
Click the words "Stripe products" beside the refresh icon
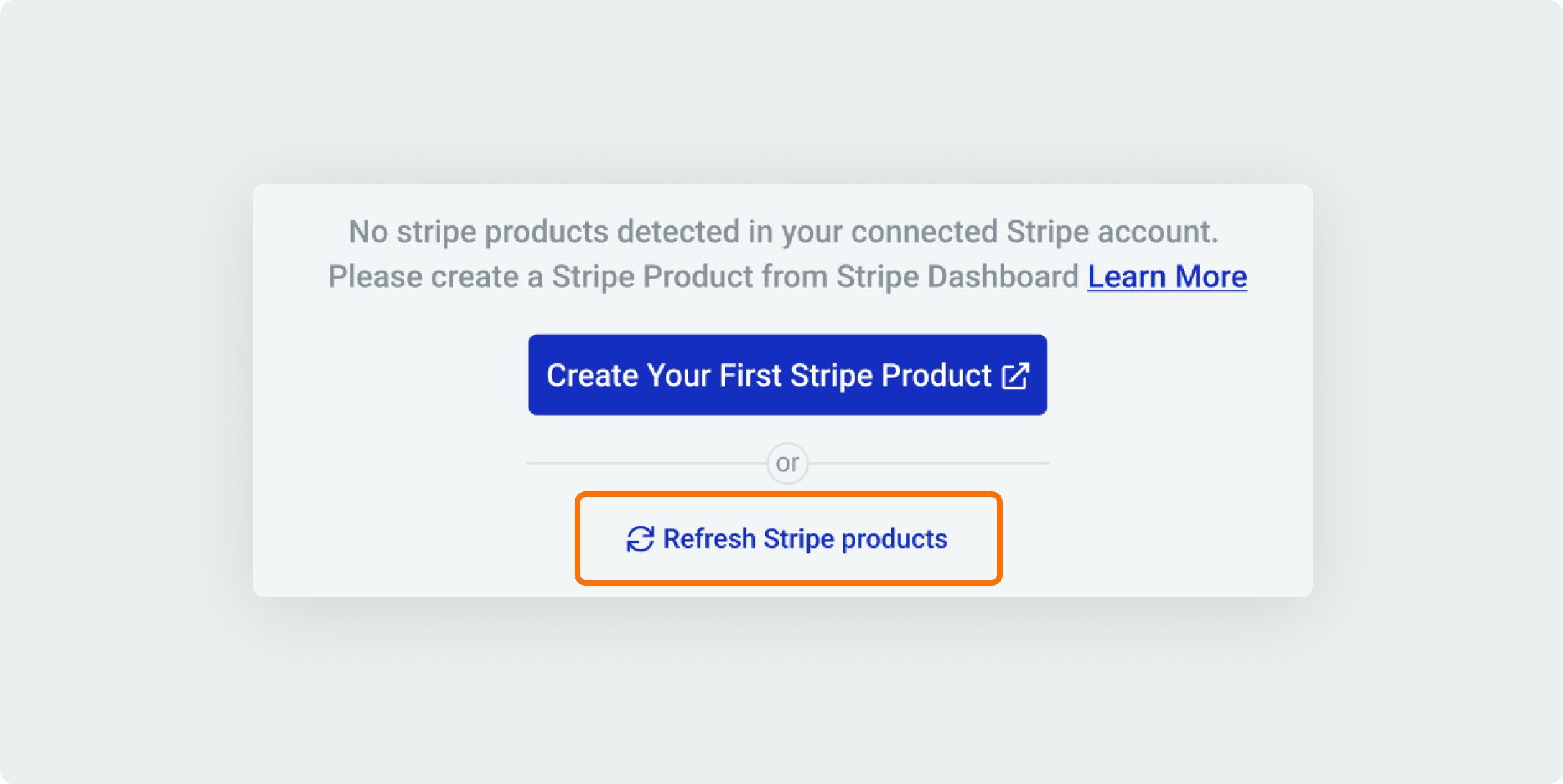tap(855, 539)
